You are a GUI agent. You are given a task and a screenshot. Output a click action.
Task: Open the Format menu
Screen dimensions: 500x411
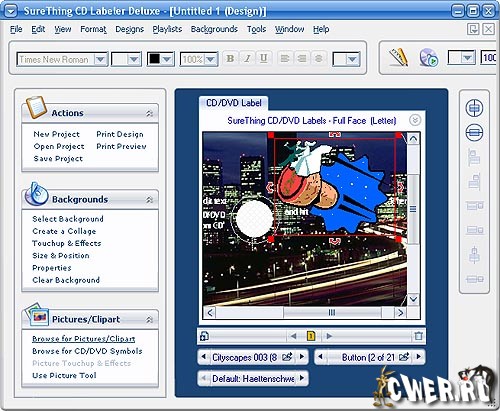point(93,29)
